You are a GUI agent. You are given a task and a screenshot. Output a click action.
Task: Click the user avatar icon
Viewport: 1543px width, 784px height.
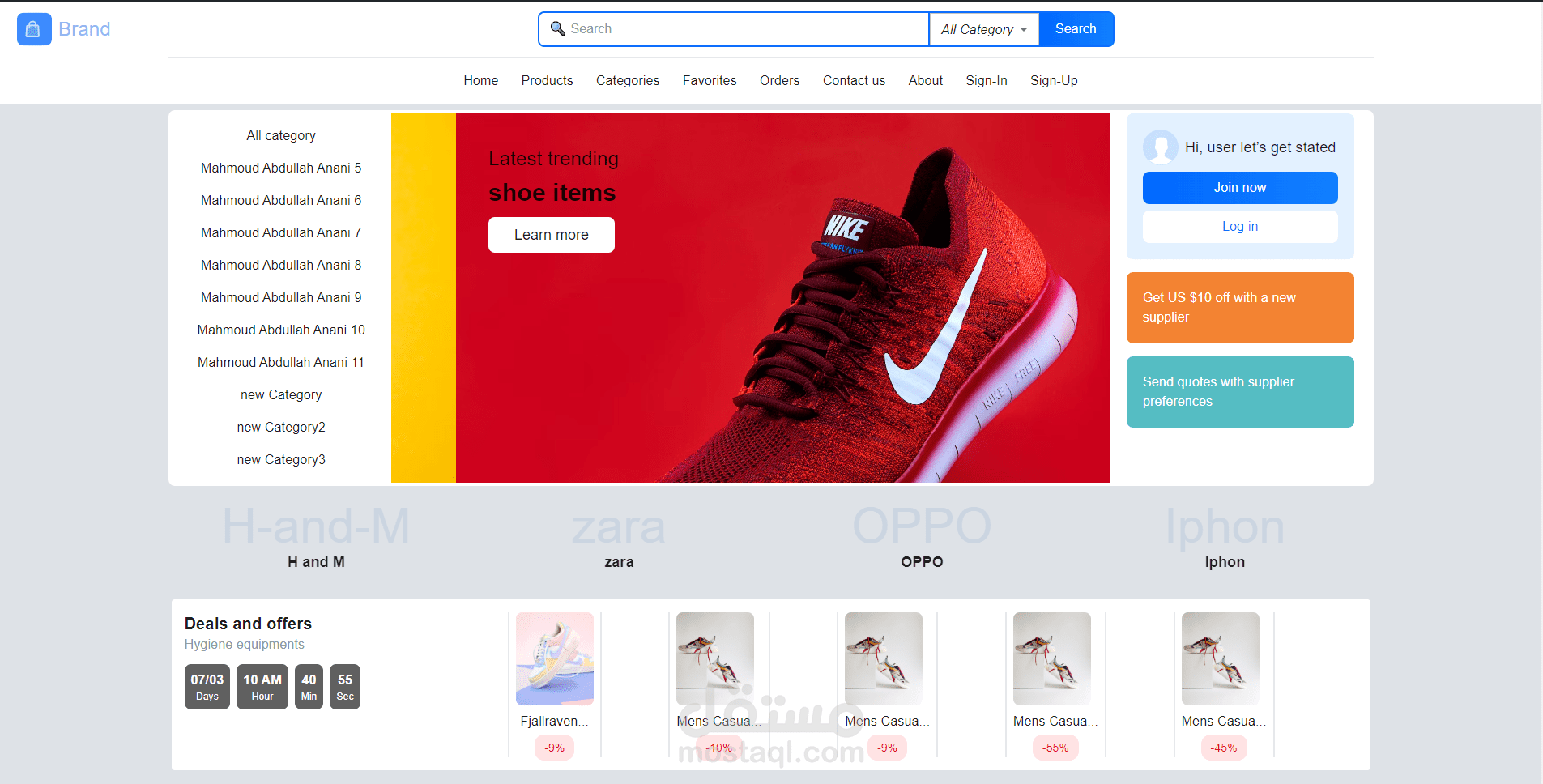point(1160,147)
